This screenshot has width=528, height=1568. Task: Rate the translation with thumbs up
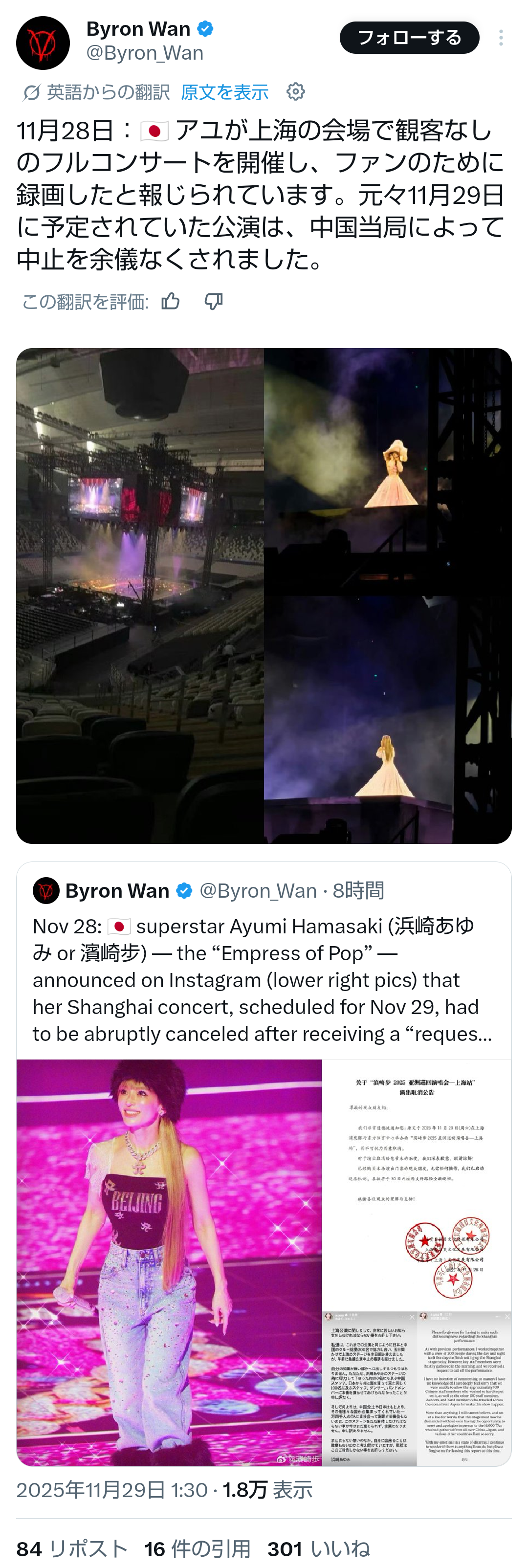171,301
